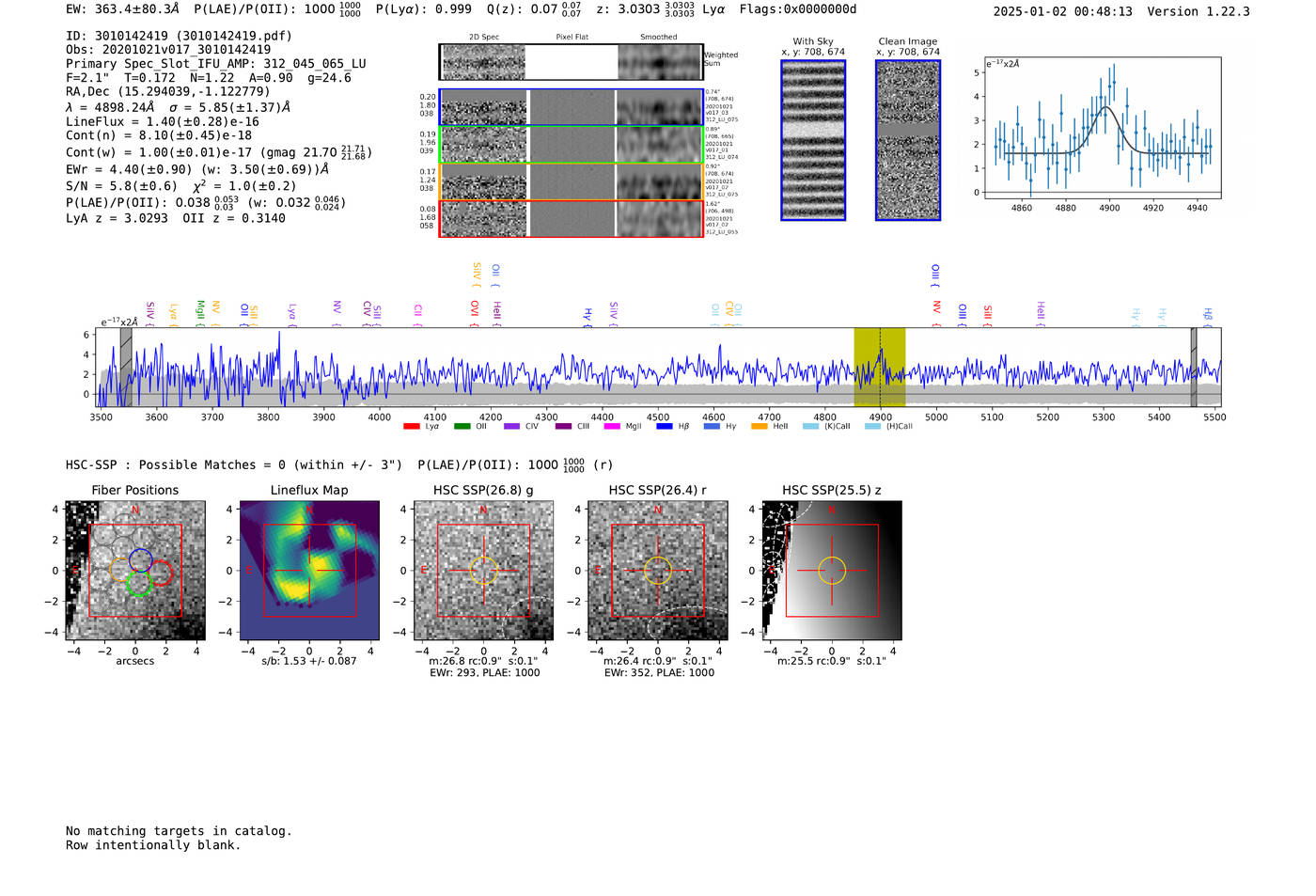Click the 'LineFlux = 1.40(±0.28)e-16' line

click(163, 121)
